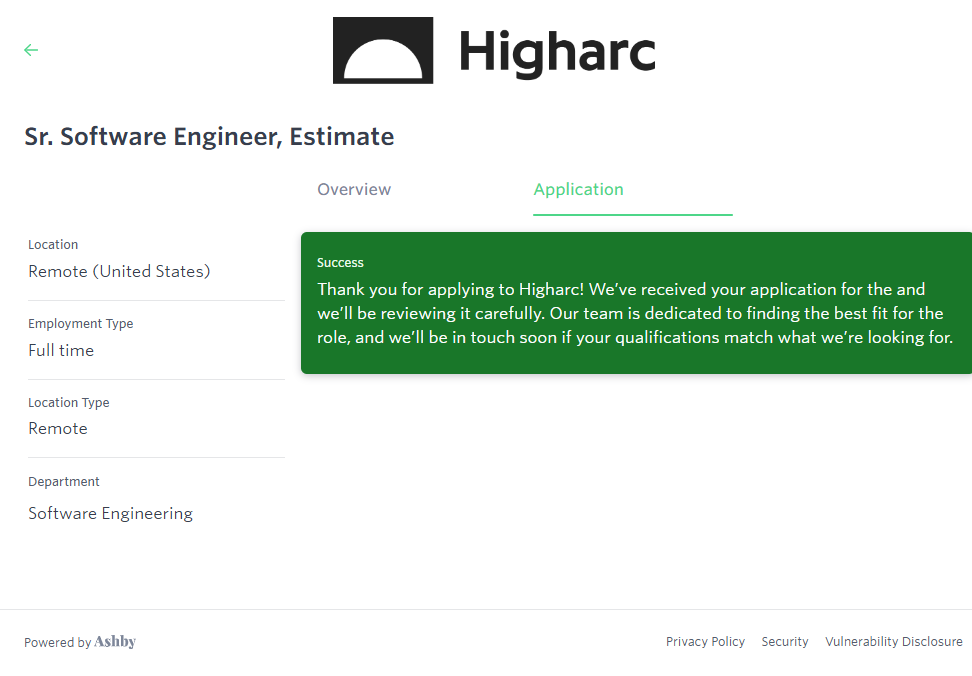
Task: Click the 'Employment Type' label
Action: [80, 324]
